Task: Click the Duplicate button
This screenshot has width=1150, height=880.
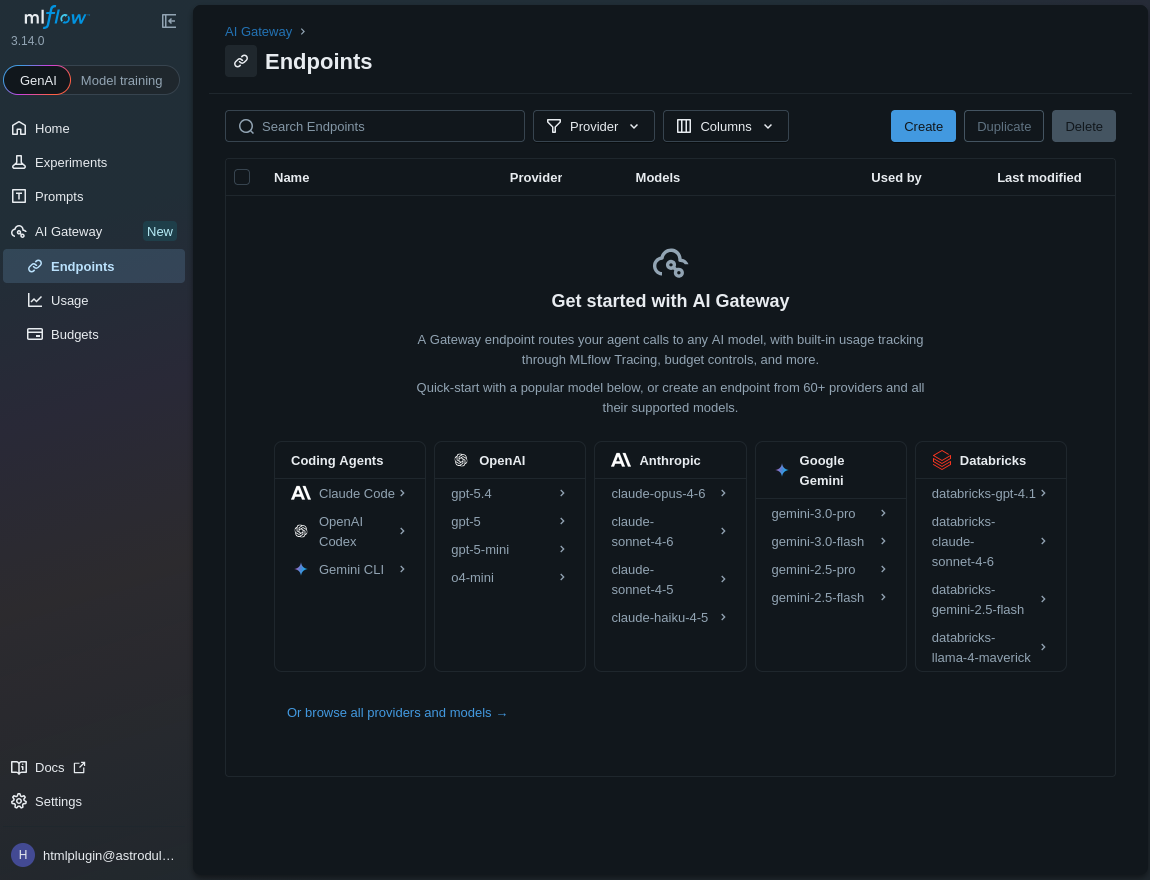Action: point(1003,126)
